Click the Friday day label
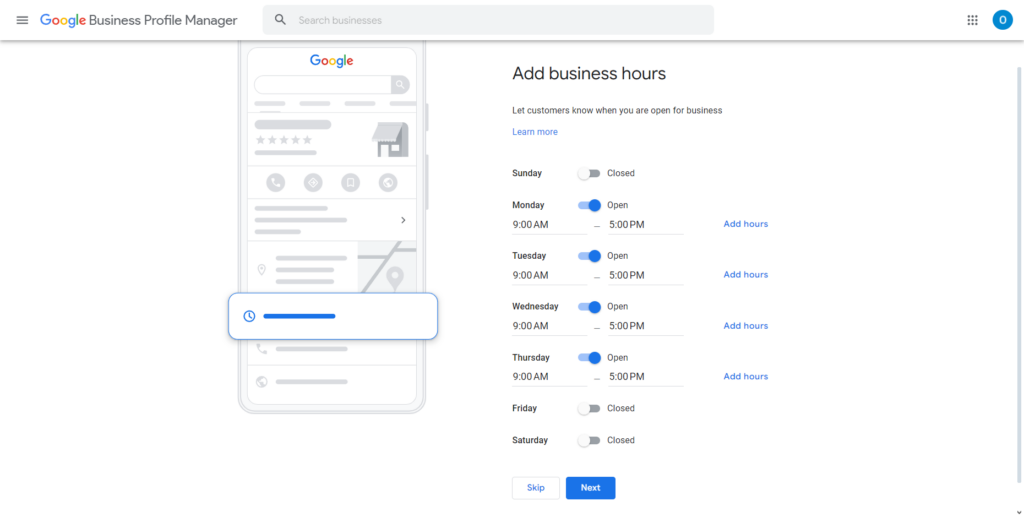The image size is (1024, 517). coord(524,409)
